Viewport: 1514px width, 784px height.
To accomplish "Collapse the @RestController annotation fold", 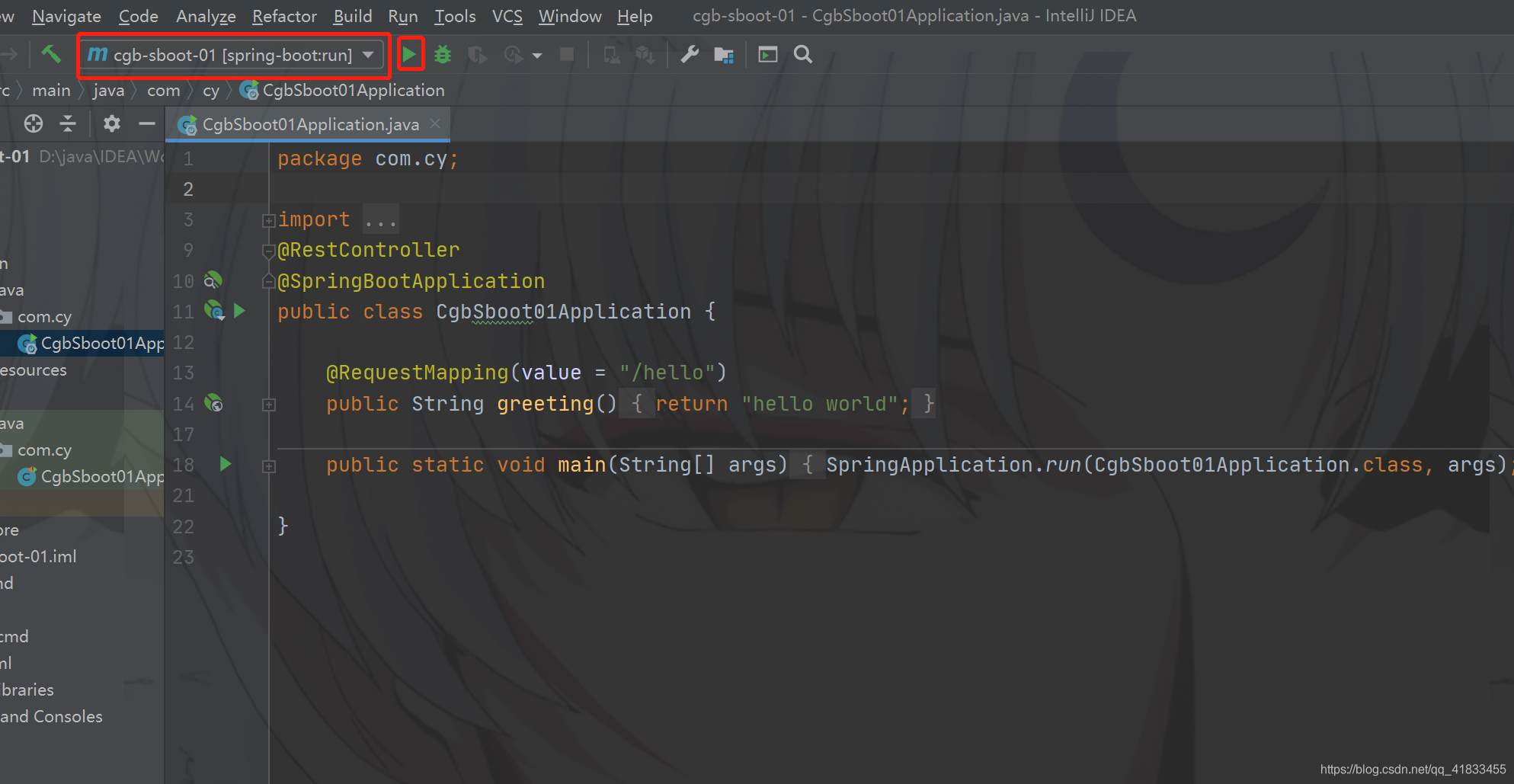I will point(268,250).
